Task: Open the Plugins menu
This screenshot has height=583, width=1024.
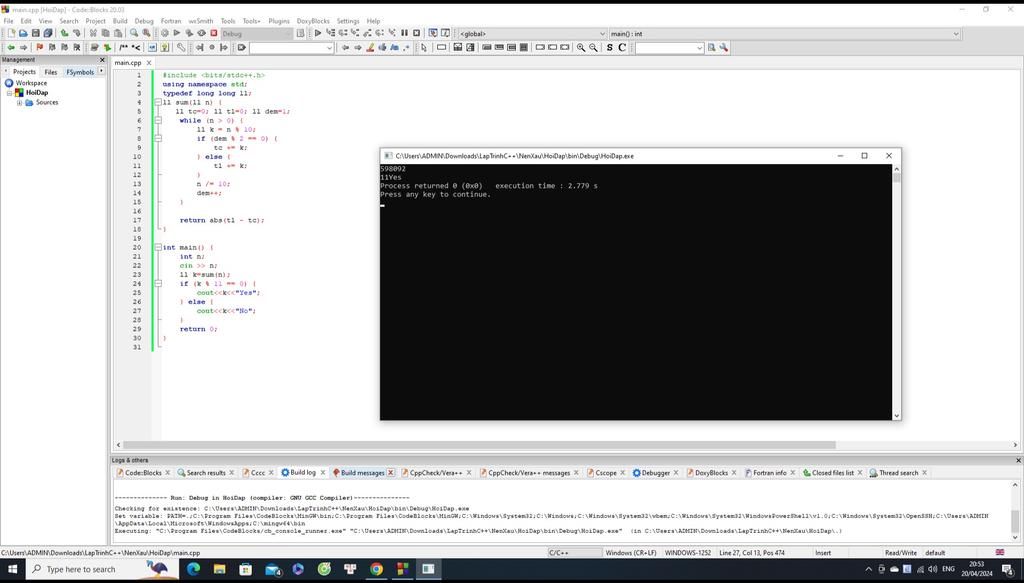Action: click(279, 21)
